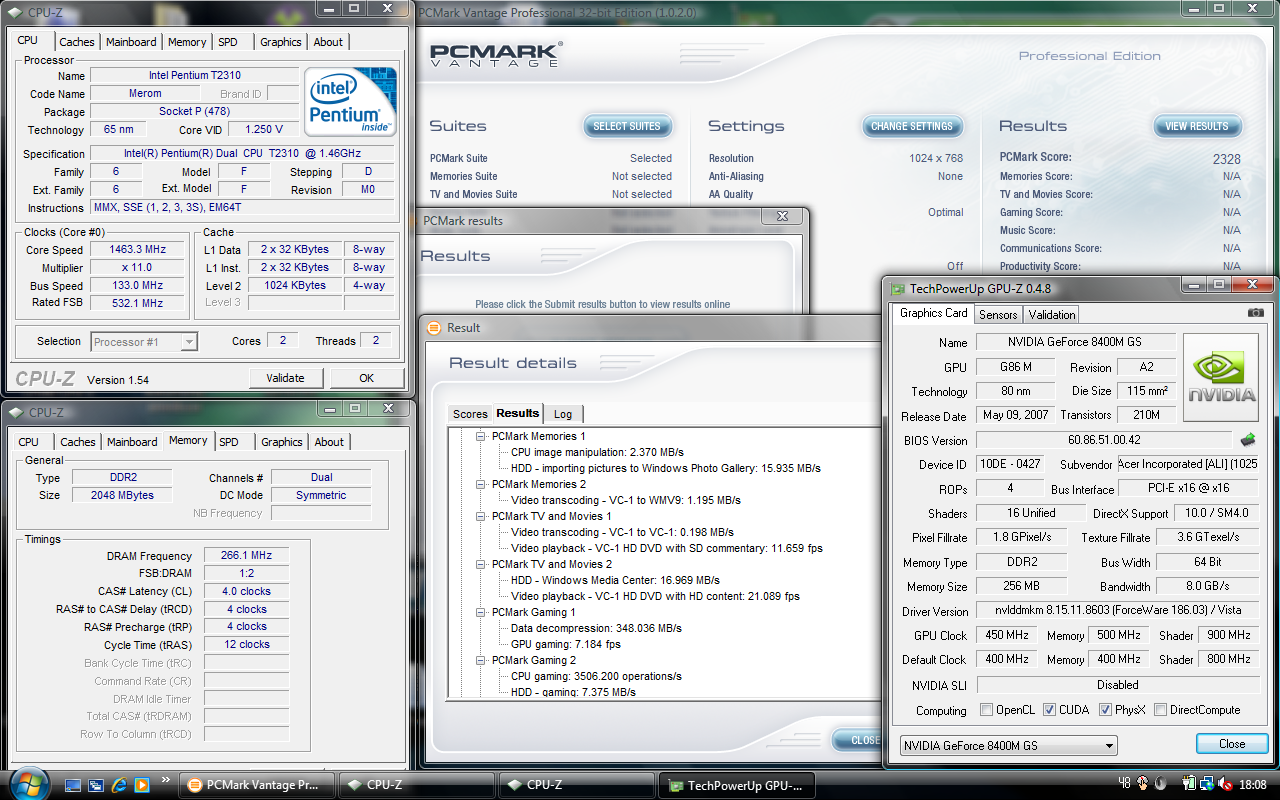Click the system clock showing 18:08
1280x800 pixels.
pyautogui.click(x=1252, y=785)
